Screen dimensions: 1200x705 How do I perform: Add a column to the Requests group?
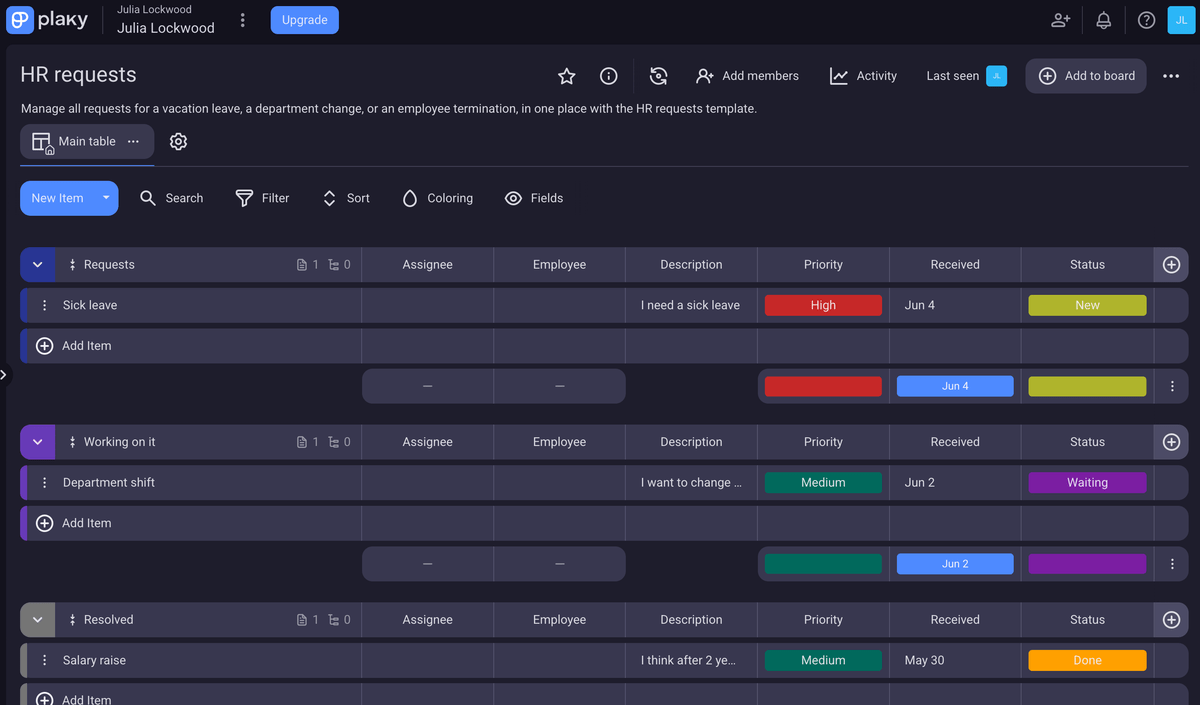(1171, 265)
